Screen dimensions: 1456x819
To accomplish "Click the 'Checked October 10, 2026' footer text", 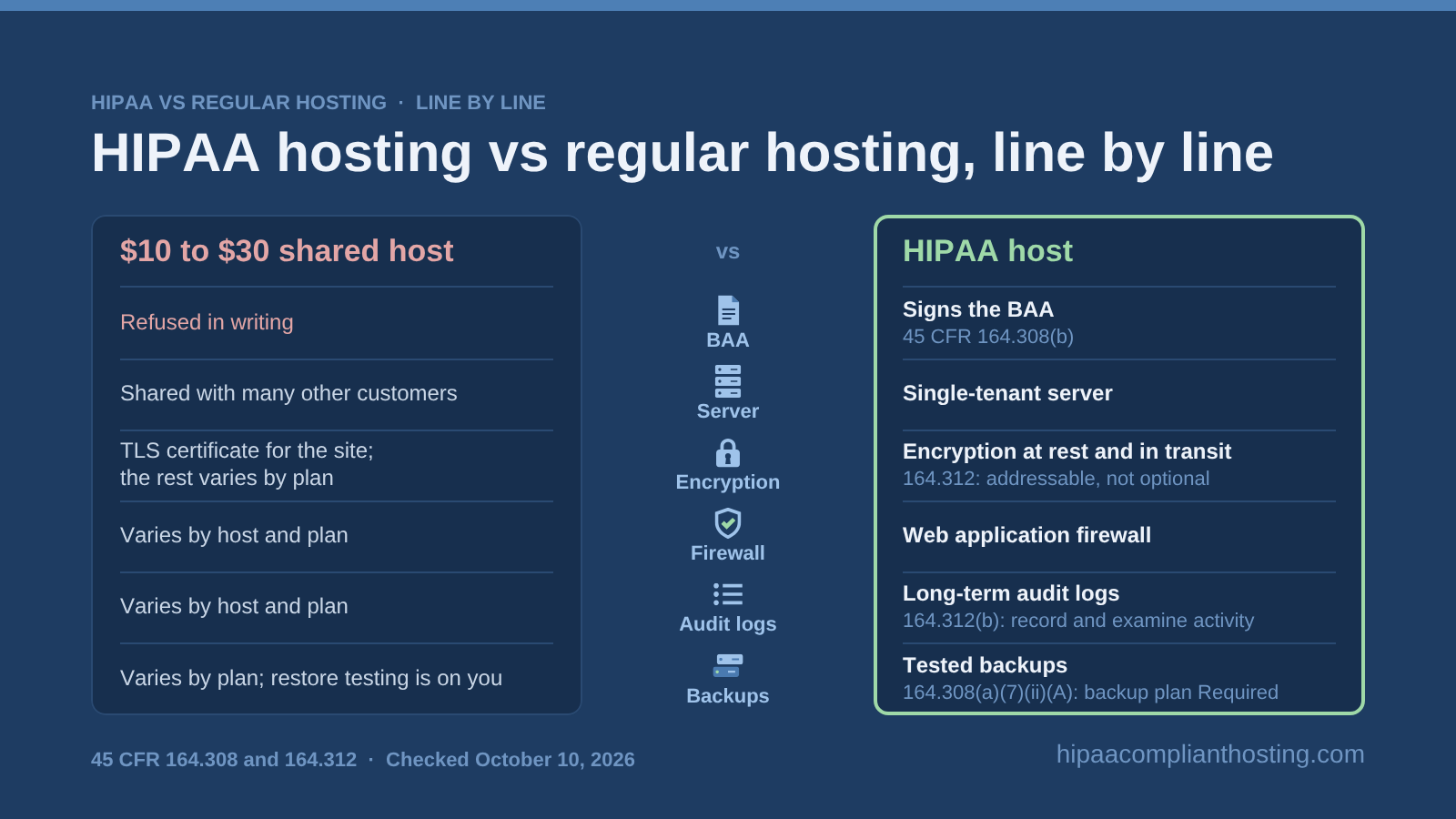I will tap(511, 760).
